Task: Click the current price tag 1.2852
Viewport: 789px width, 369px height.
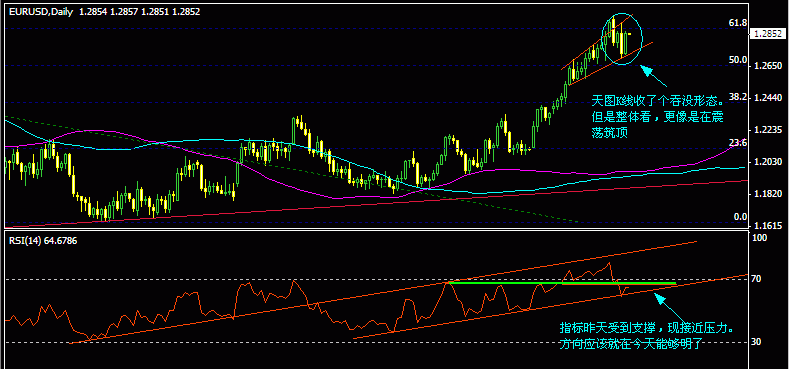Action: [767, 34]
